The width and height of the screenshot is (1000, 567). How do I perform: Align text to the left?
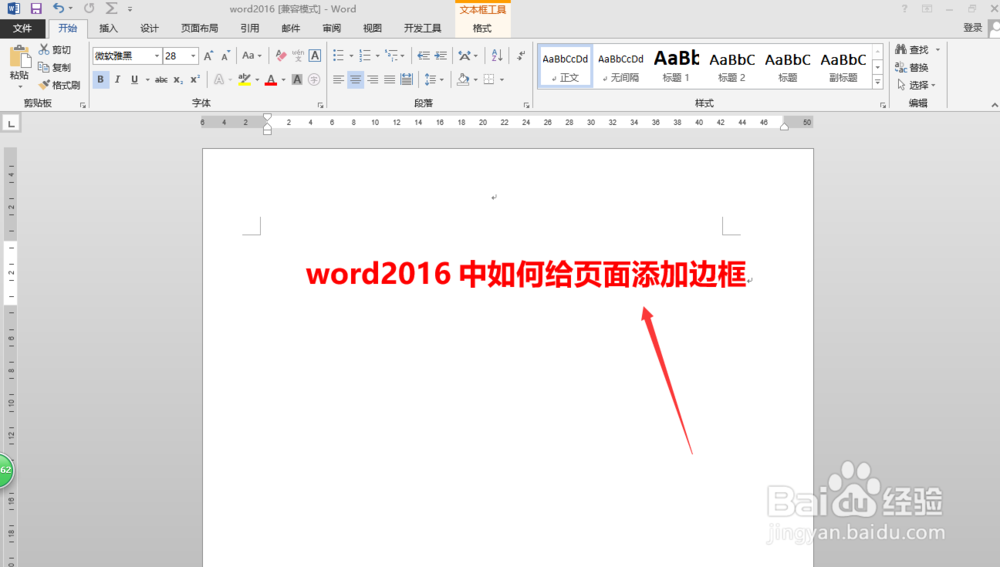pyautogui.click(x=338, y=80)
